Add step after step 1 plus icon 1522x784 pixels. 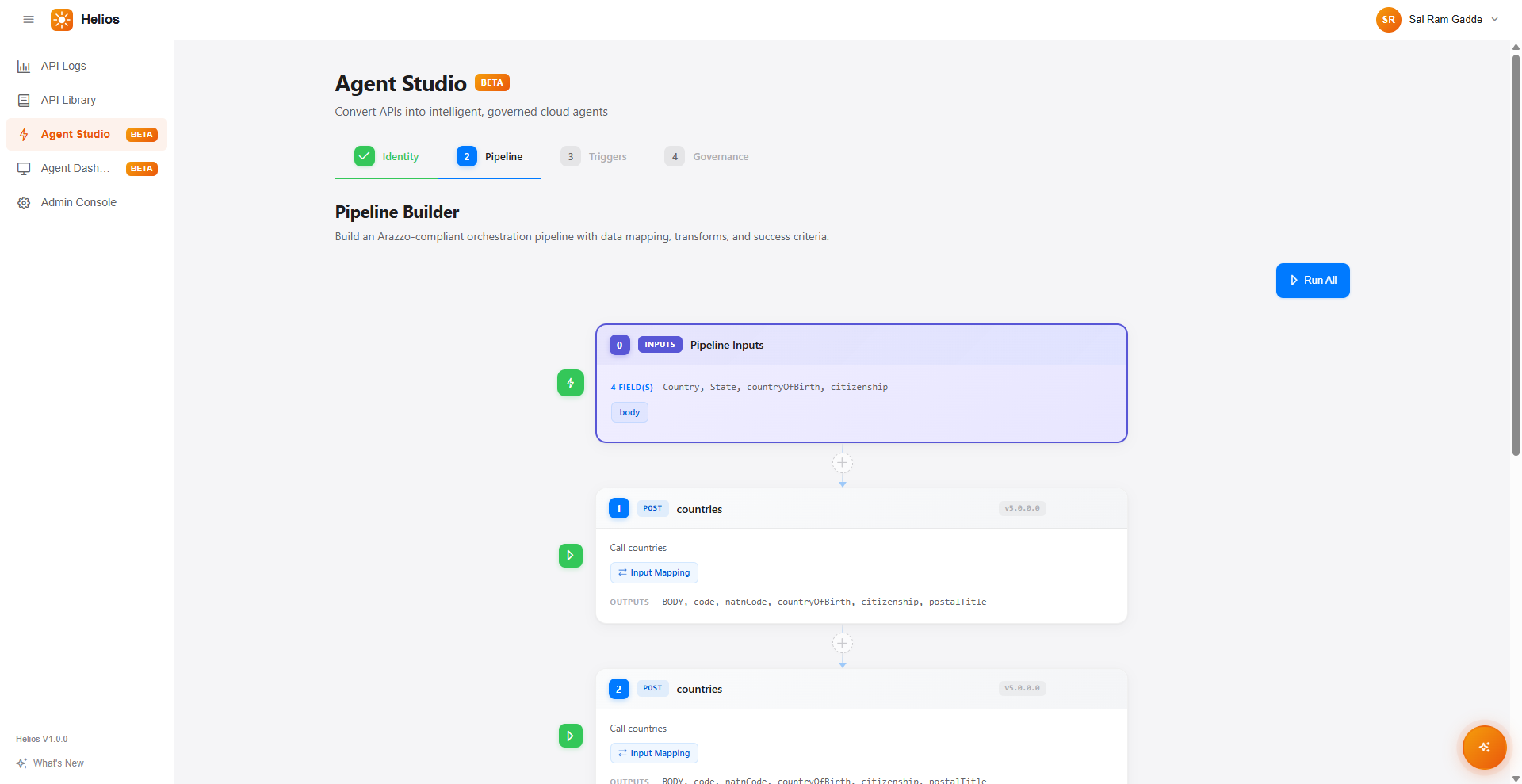point(843,643)
